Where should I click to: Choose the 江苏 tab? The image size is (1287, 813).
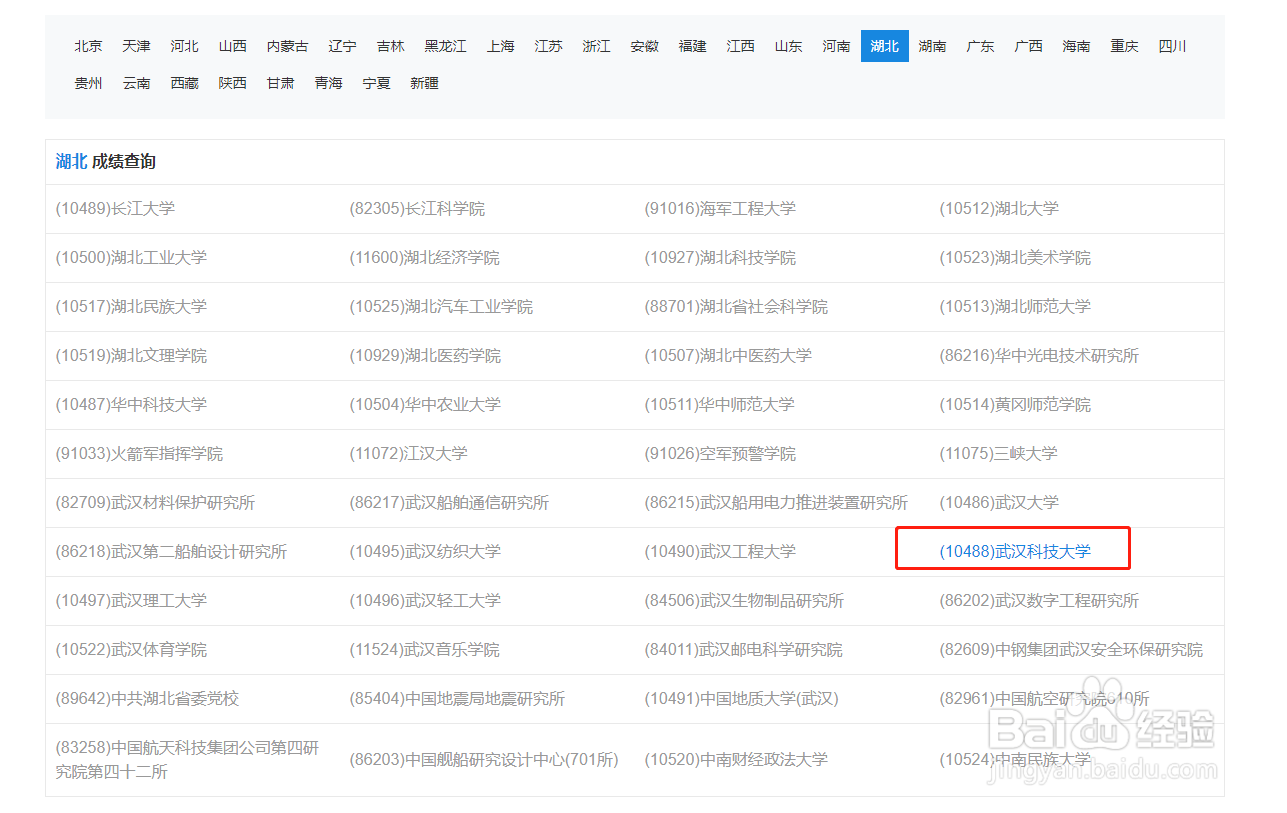tap(548, 46)
